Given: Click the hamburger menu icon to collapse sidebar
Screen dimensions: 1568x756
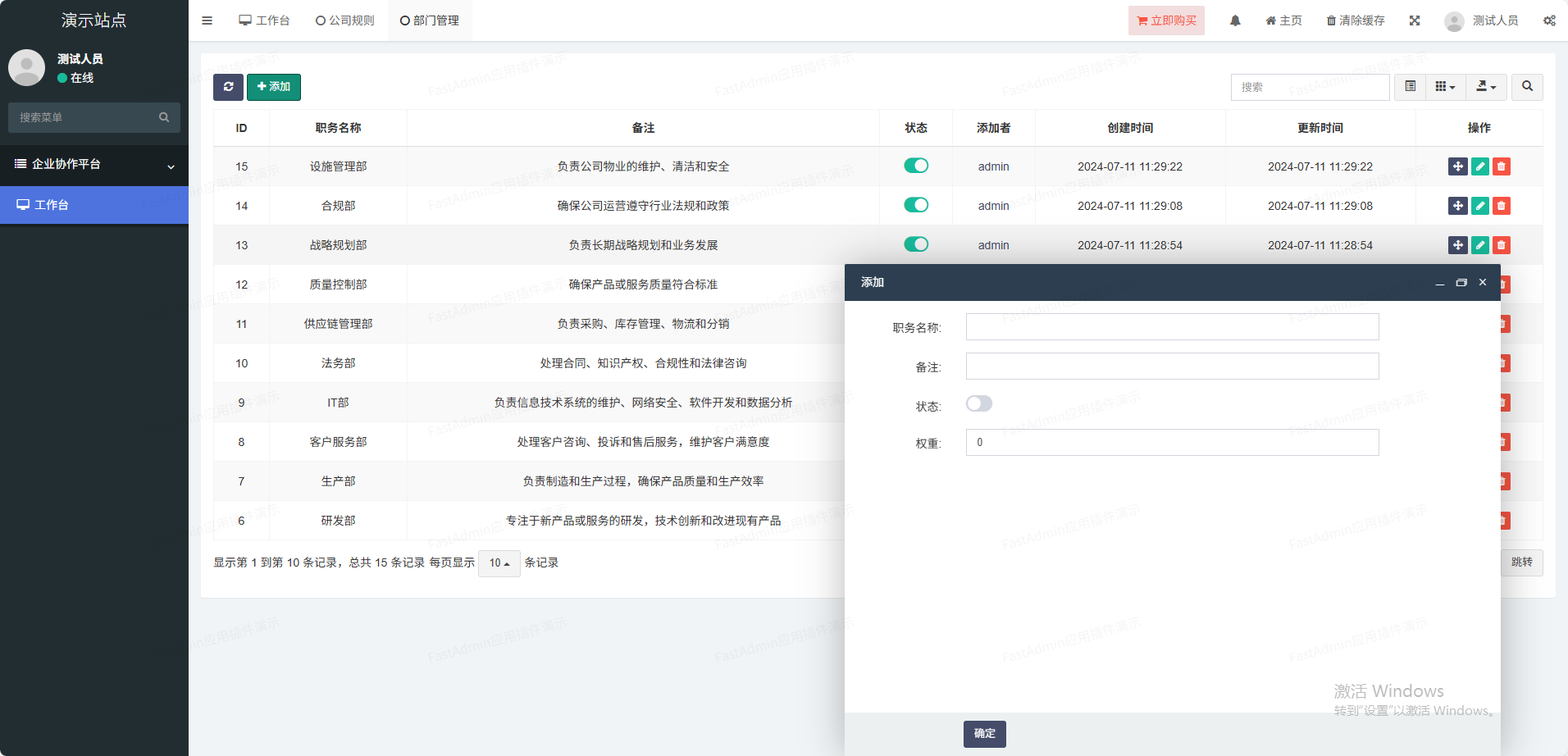Looking at the screenshot, I should pyautogui.click(x=207, y=20).
